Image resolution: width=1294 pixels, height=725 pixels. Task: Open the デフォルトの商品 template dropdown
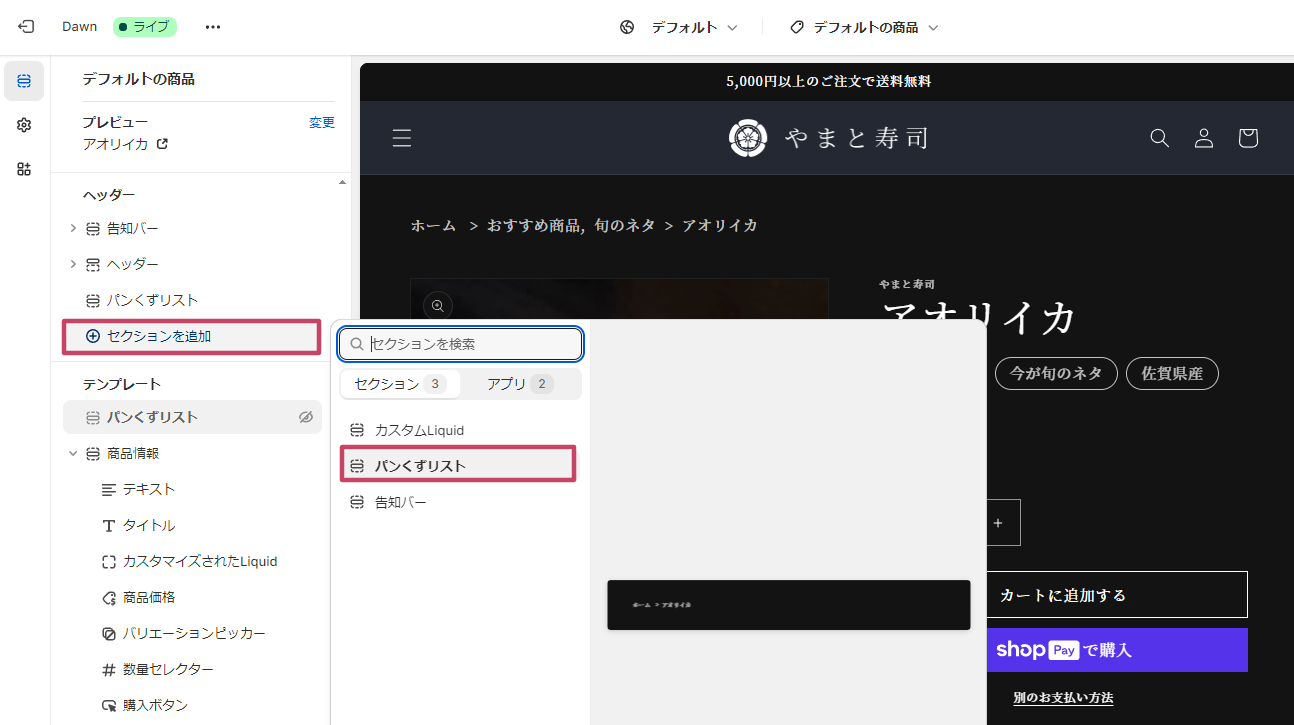pos(863,27)
